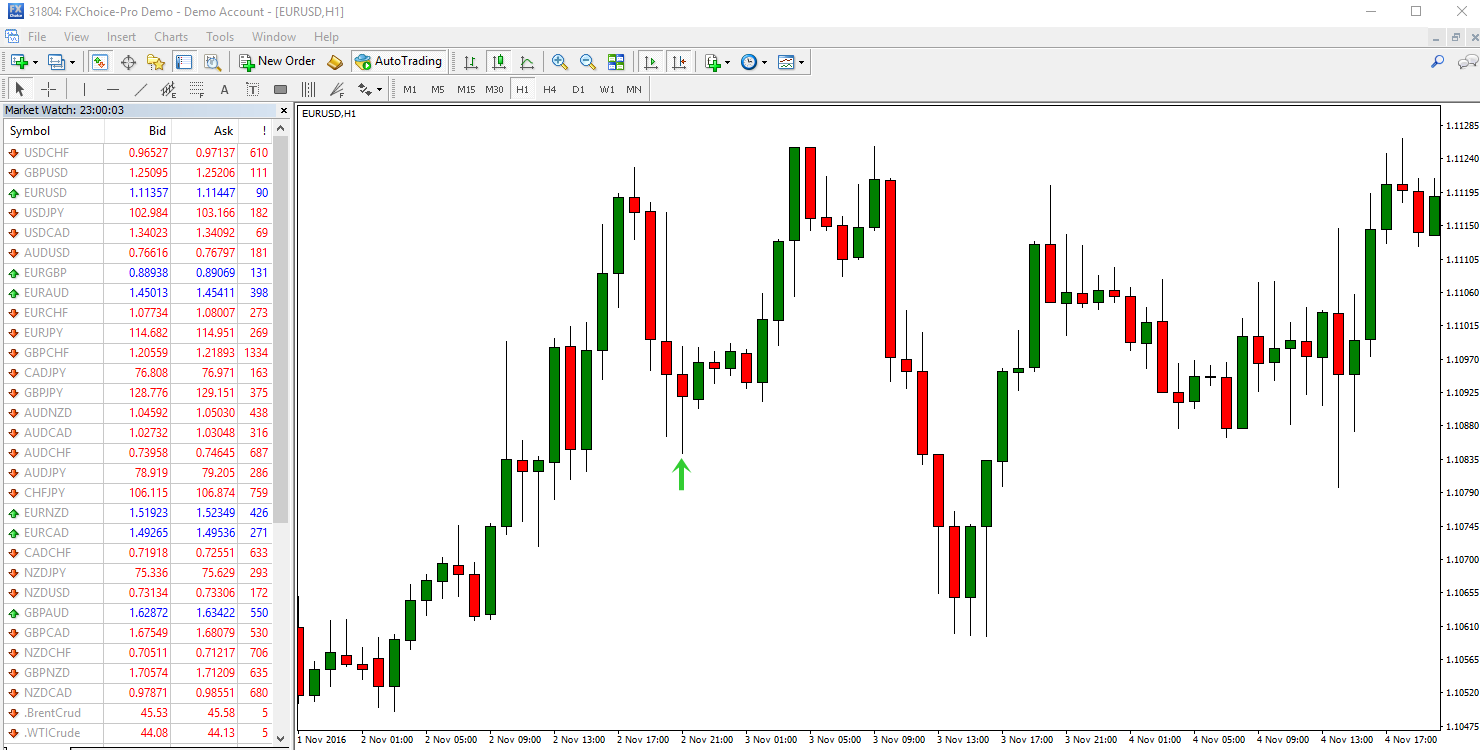Open the File menu
Screen dimensions: 1480x750
[37, 37]
